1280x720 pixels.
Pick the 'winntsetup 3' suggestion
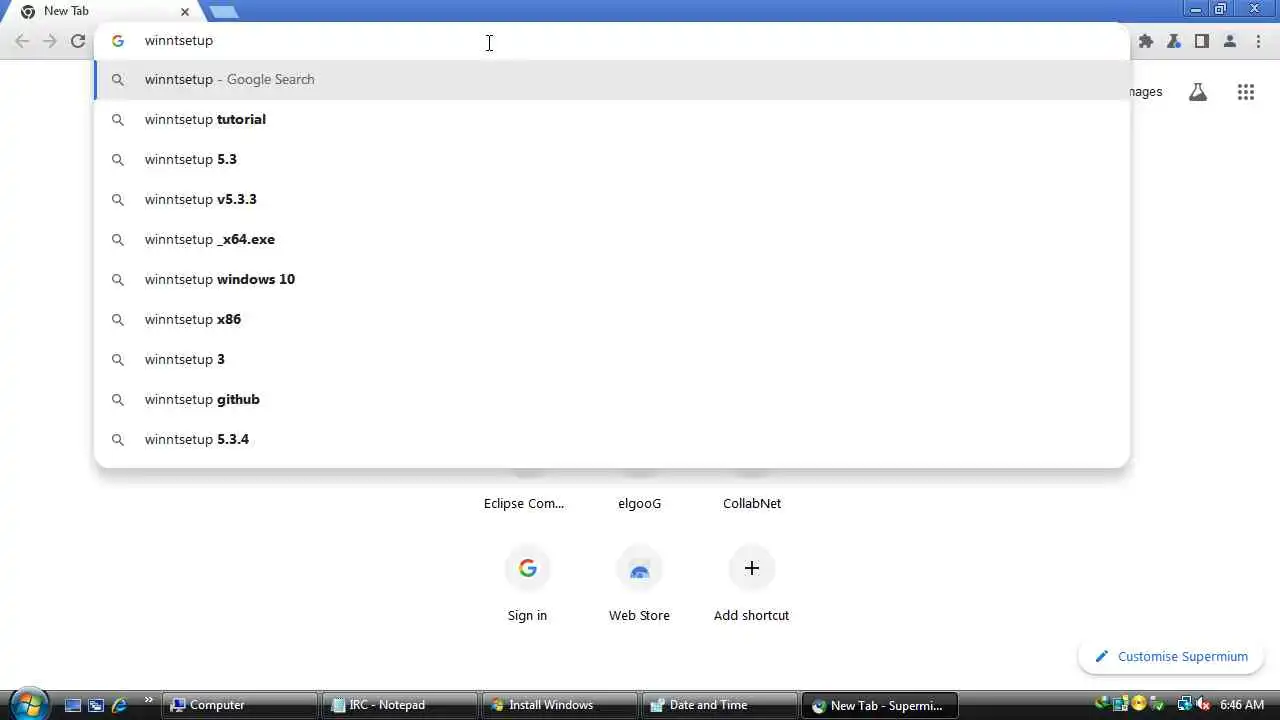tap(612, 359)
